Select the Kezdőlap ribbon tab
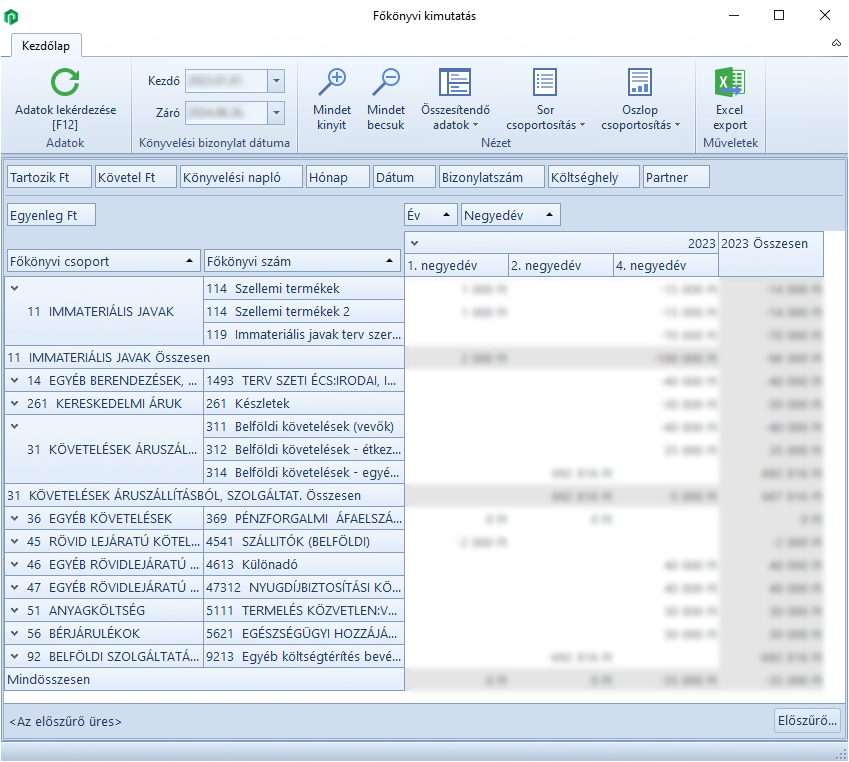This screenshot has width=849, height=762. click(46, 45)
